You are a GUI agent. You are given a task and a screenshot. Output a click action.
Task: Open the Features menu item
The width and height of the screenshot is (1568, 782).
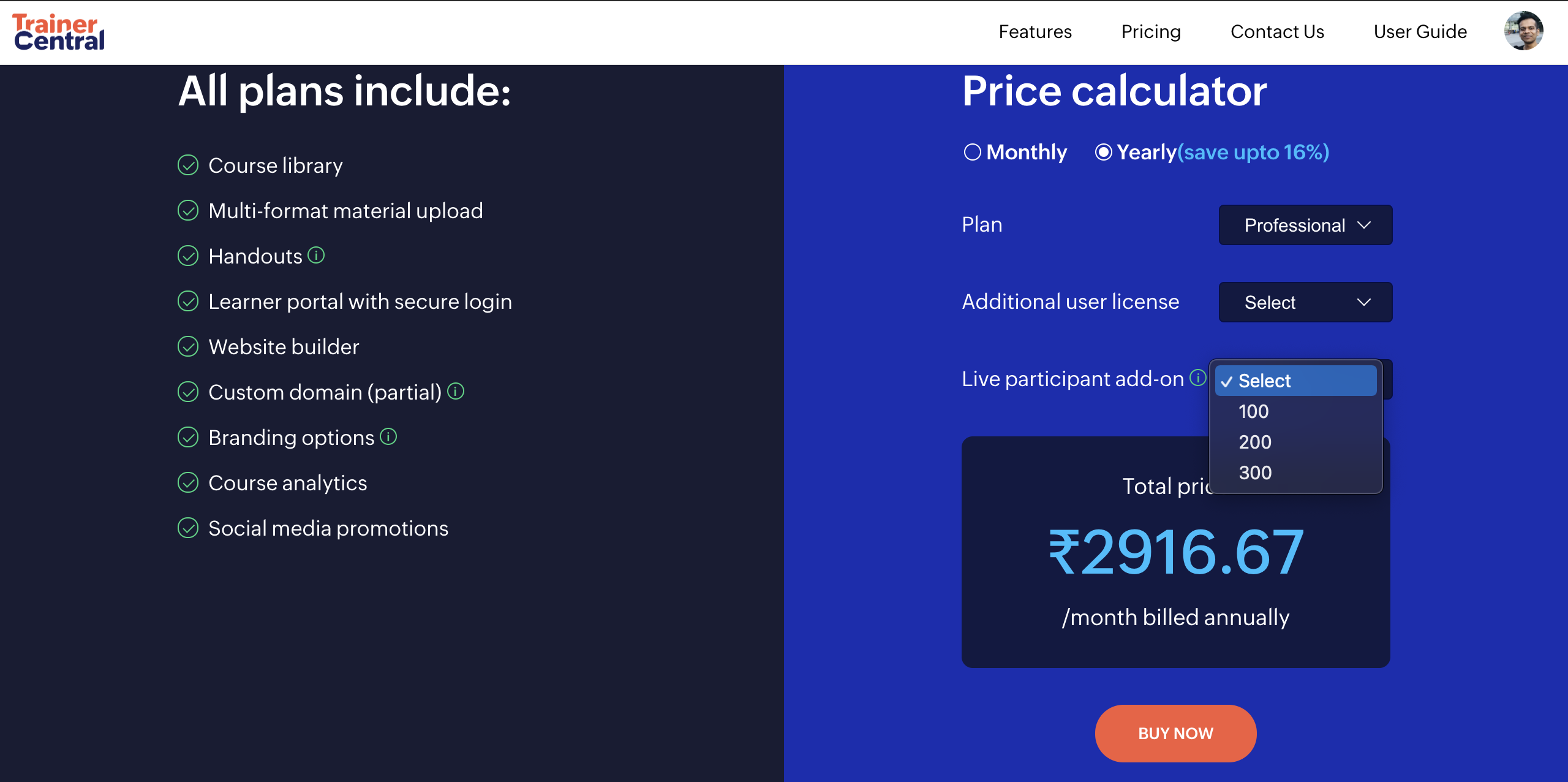click(x=1035, y=32)
